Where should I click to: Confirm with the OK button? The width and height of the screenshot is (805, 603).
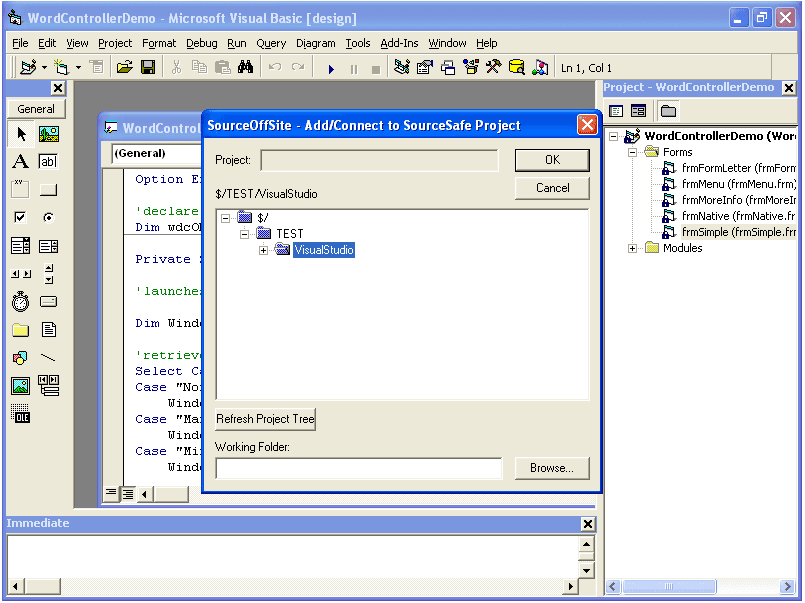[x=552, y=160]
